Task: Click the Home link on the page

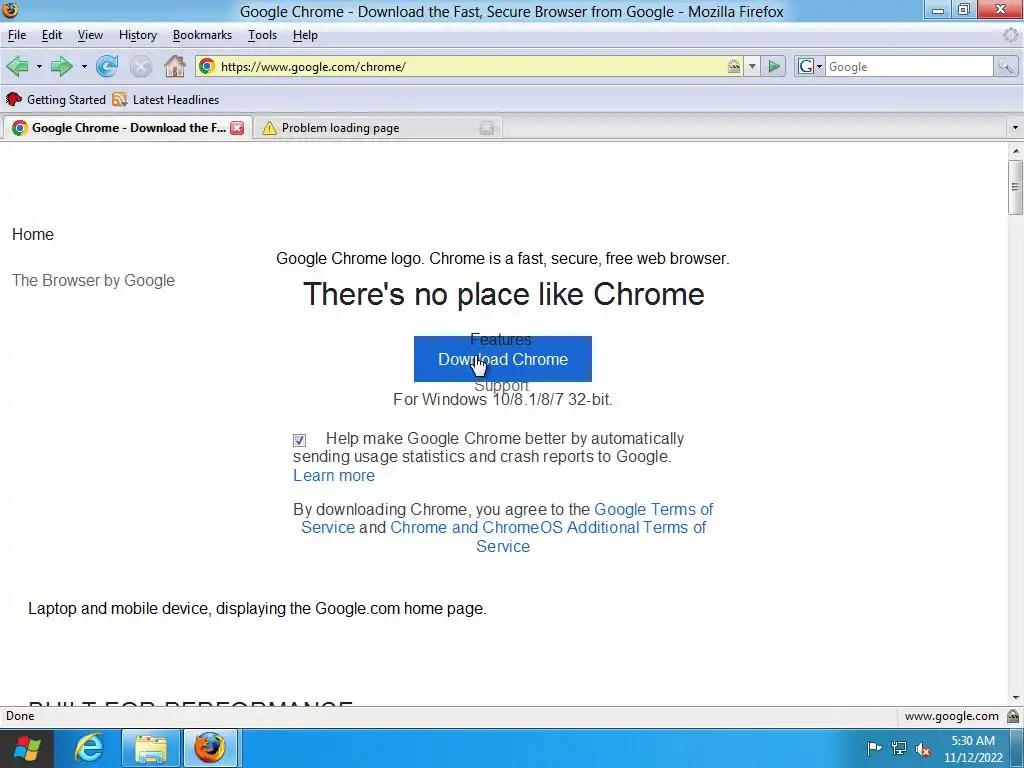Action: [x=33, y=234]
